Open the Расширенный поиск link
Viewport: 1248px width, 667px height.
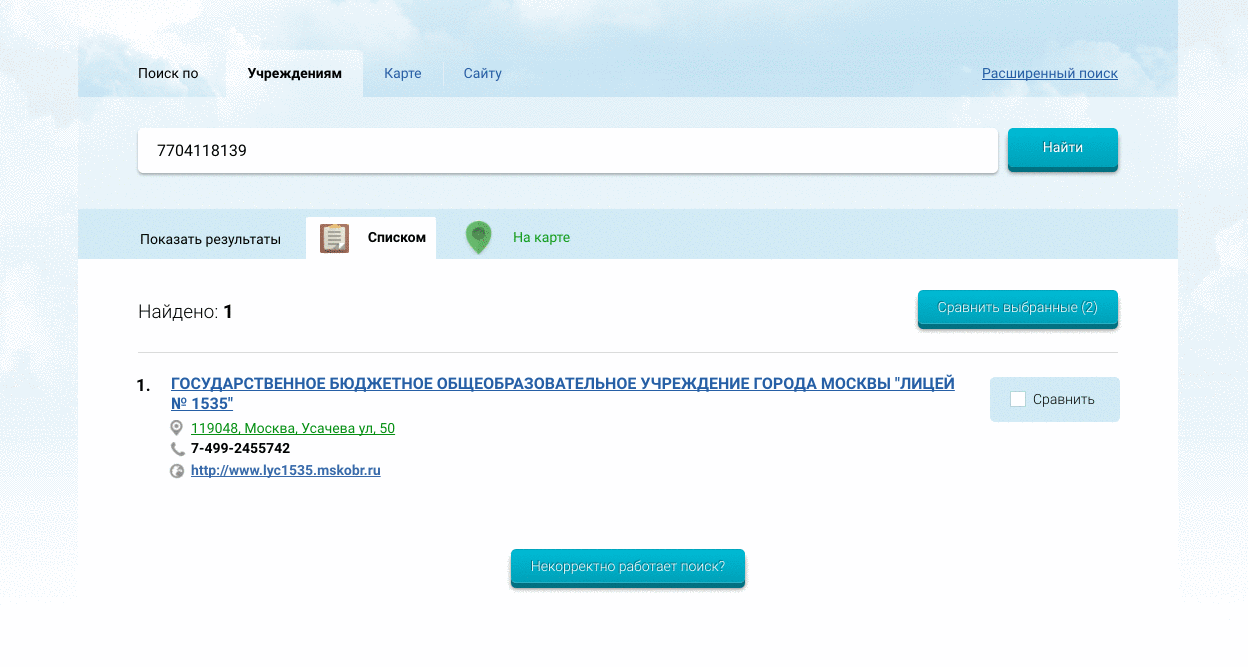[1050, 74]
